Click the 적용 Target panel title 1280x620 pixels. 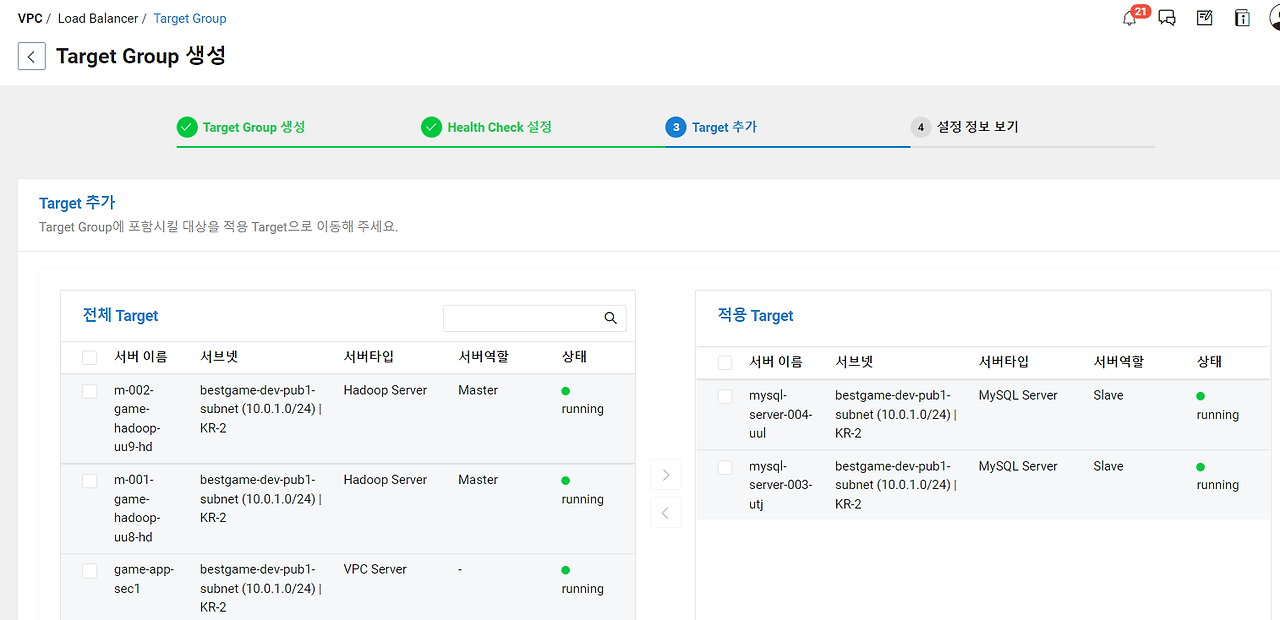click(756, 316)
